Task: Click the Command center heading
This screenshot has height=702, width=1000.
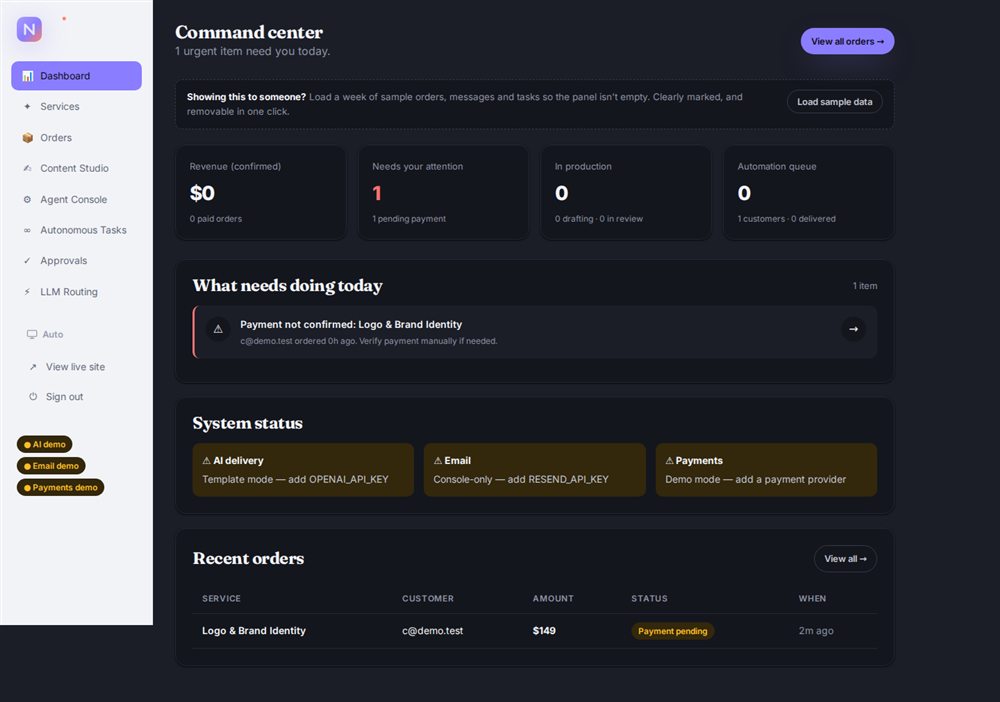Action: (249, 32)
